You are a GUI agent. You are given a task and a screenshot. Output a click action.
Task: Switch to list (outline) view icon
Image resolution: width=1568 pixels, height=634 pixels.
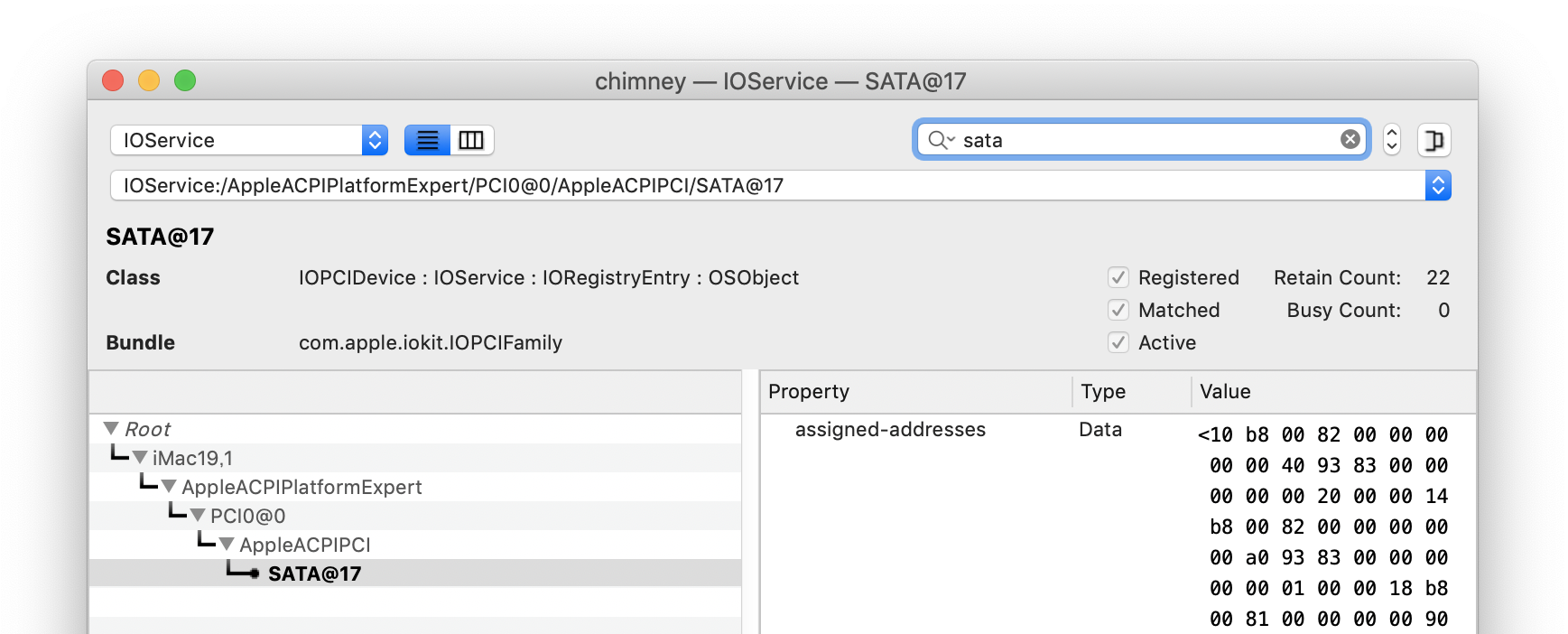427,140
